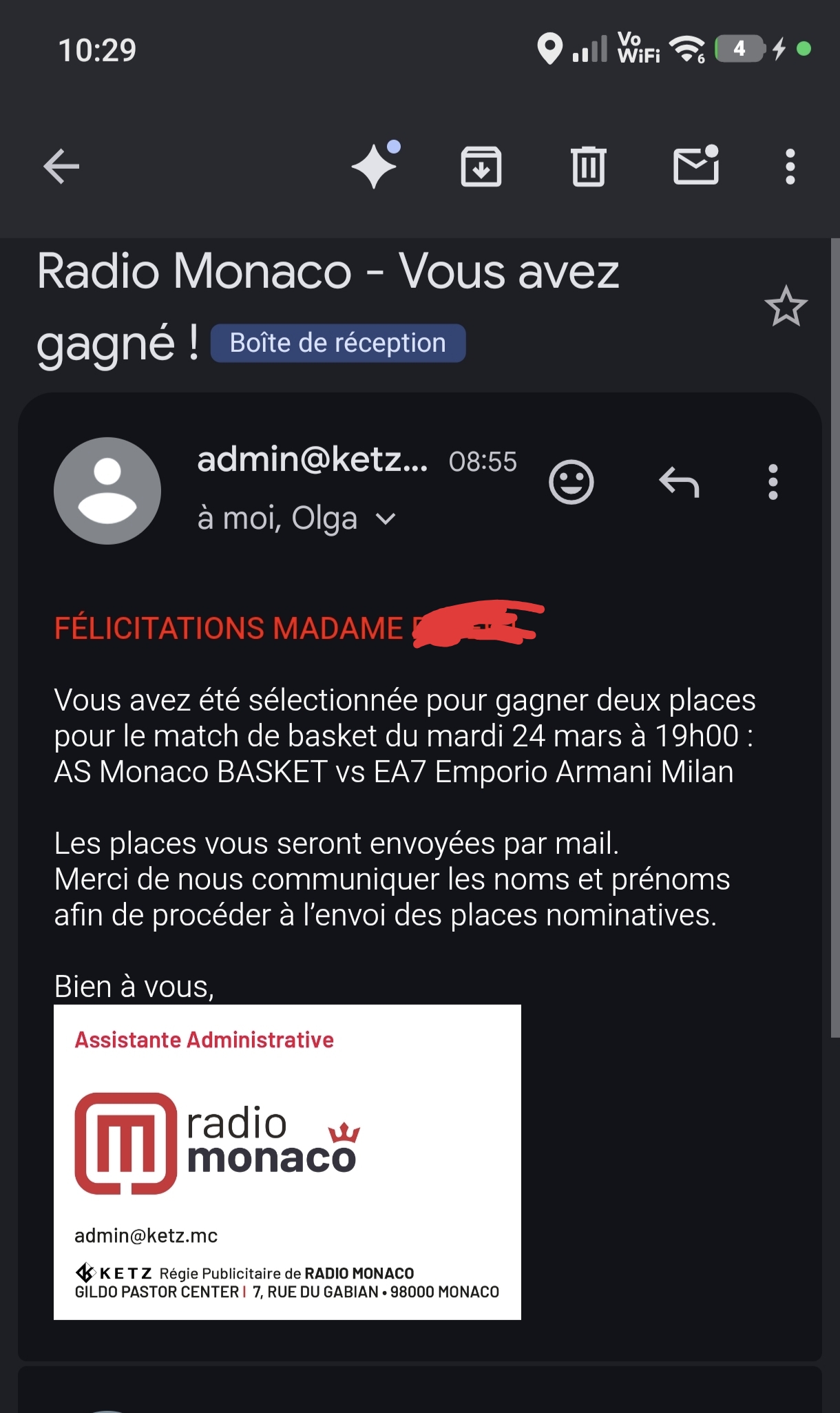840x1413 pixels.
Task: Reply to the admin@ketz message
Action: pos(679,482)
